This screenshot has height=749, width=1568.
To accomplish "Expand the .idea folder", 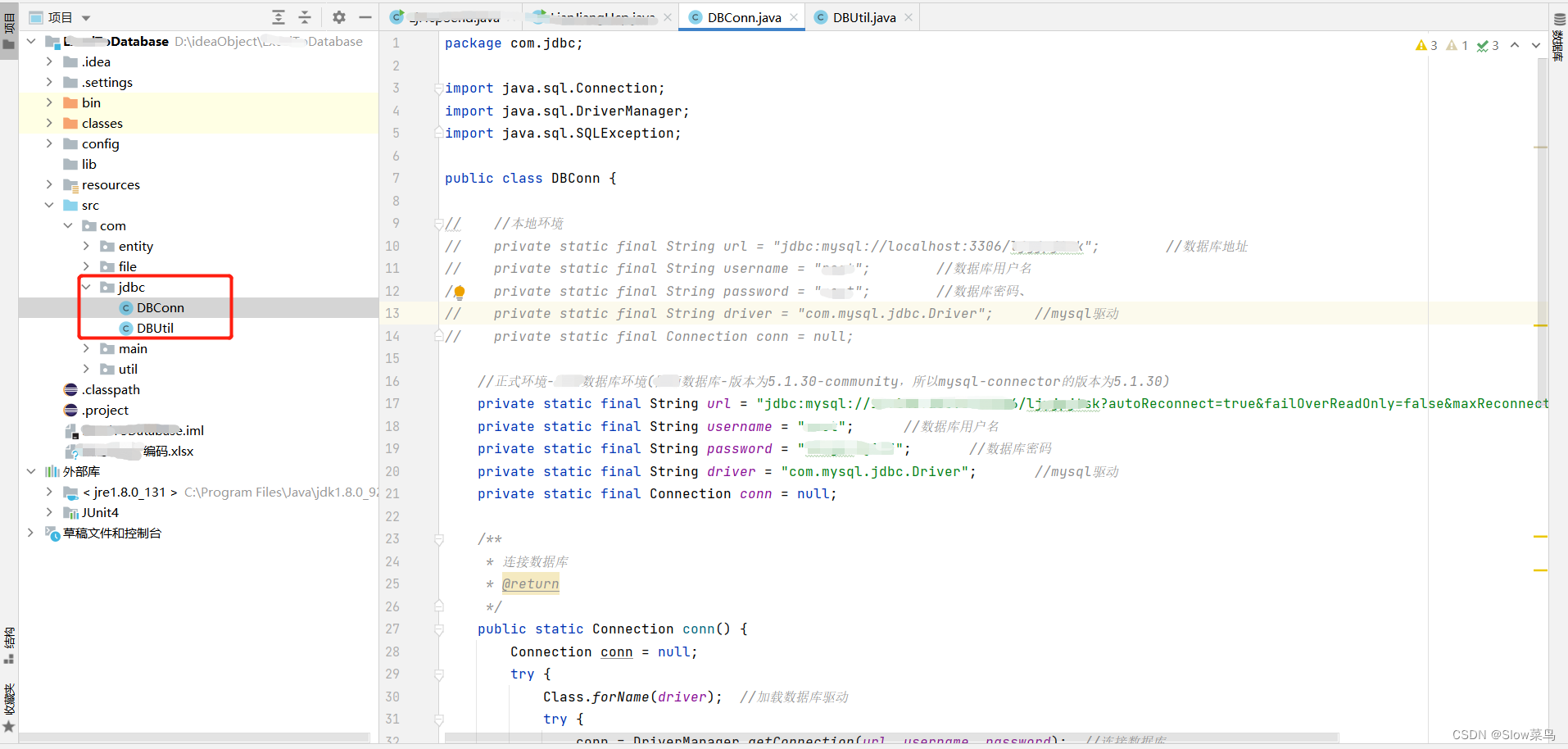I will pyautogui.click(x=49, y=61).
